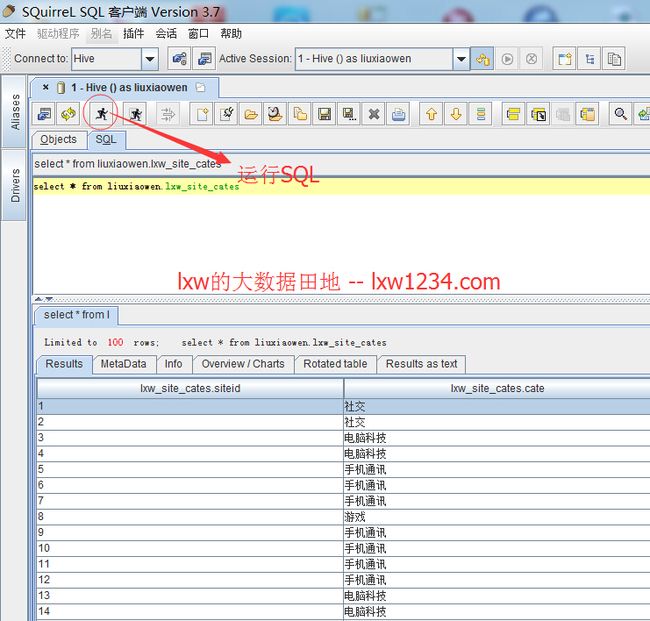Open the 会话 menu
The width and height of the screenshot is (650, 621).
[x=166, y=34]
